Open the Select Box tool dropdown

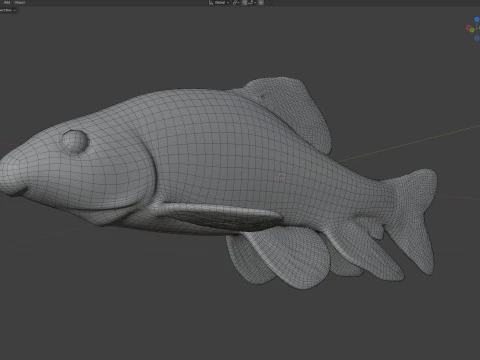8,10
